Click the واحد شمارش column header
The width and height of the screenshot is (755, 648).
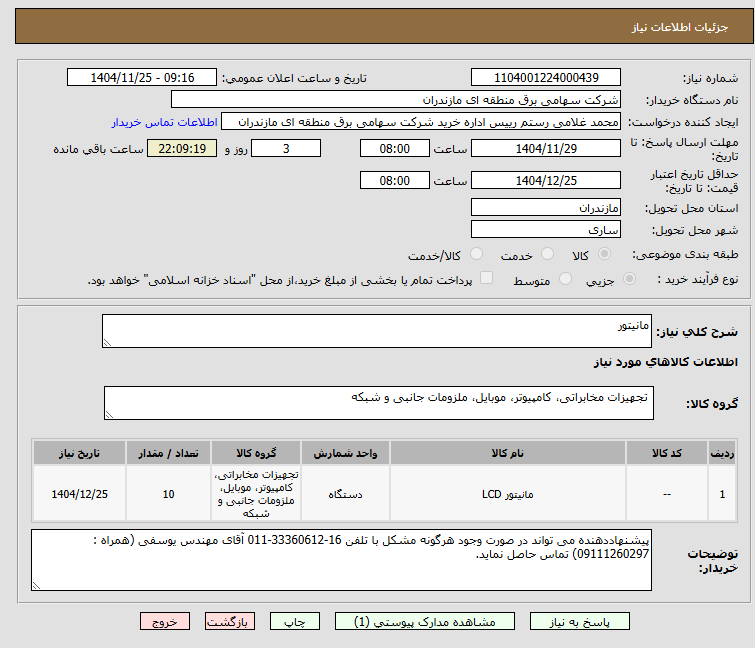(345, 453)
